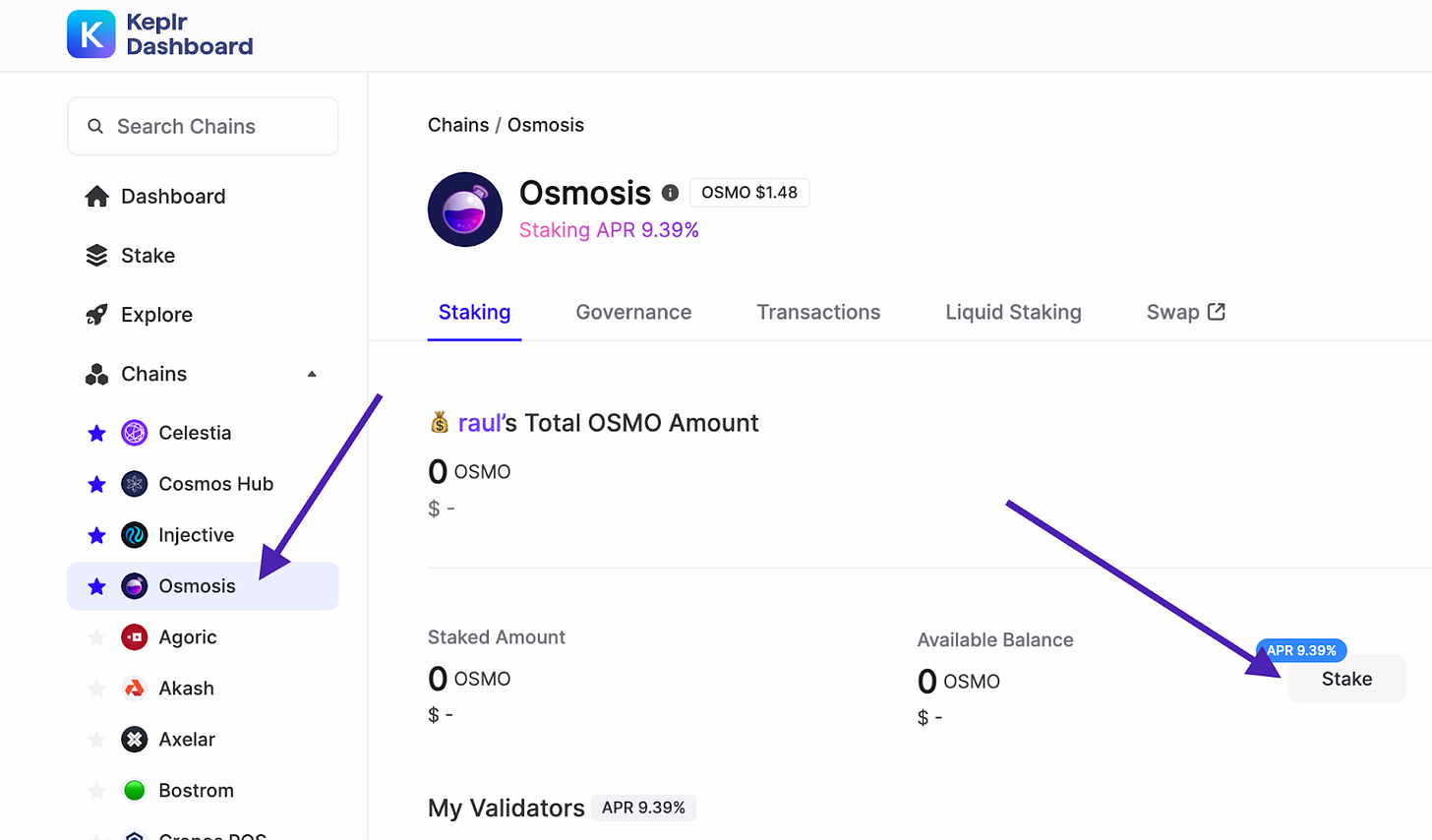Favorite Bostrom using its star
1432x840 pixels.
[96, 791]
